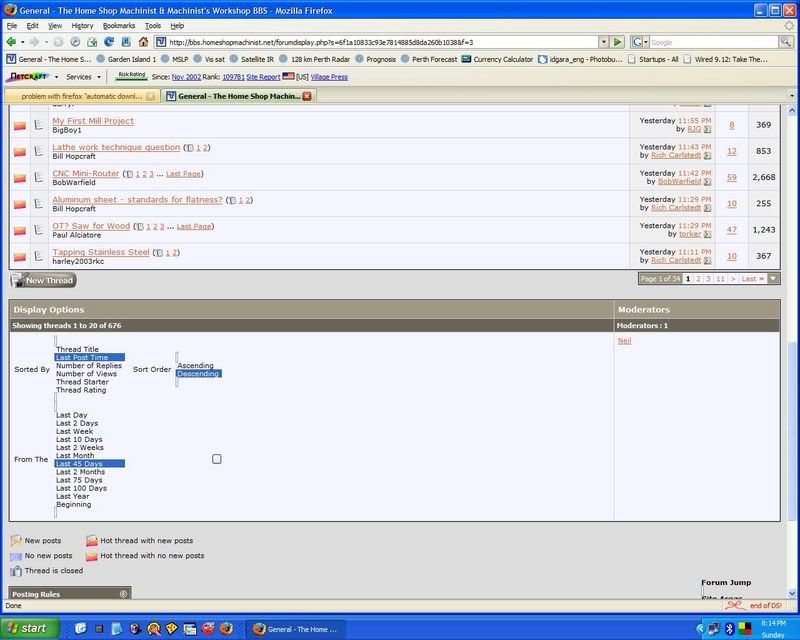This screenshot has height=640, width=800.
Task: Click the US flag icon in Netcraft toolbar
Action: [x=288, y=76]
